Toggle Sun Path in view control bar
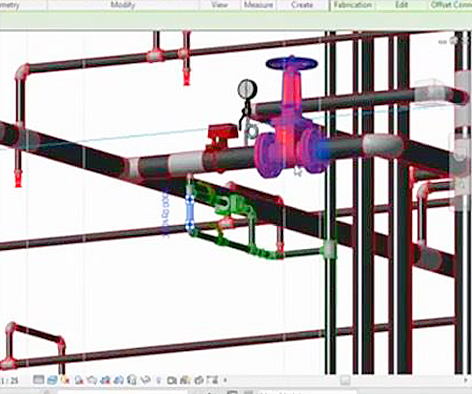Image resolution: width=472 pixels, height=394 pixels. 65,380
